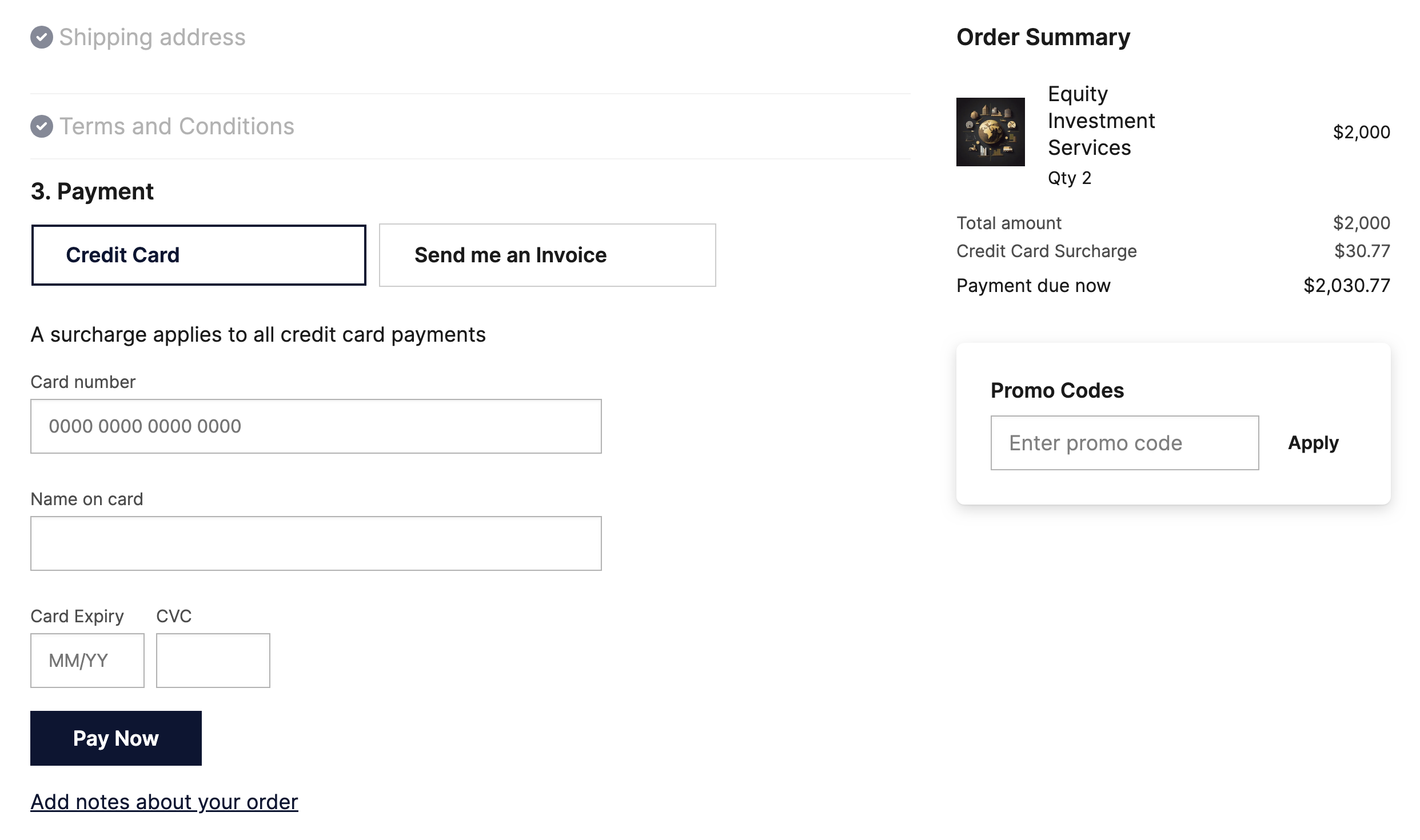Viewport: 1420px width, 840px height.
Task: Open the Equity Investment Services product thumbnail
Action: 990,133
